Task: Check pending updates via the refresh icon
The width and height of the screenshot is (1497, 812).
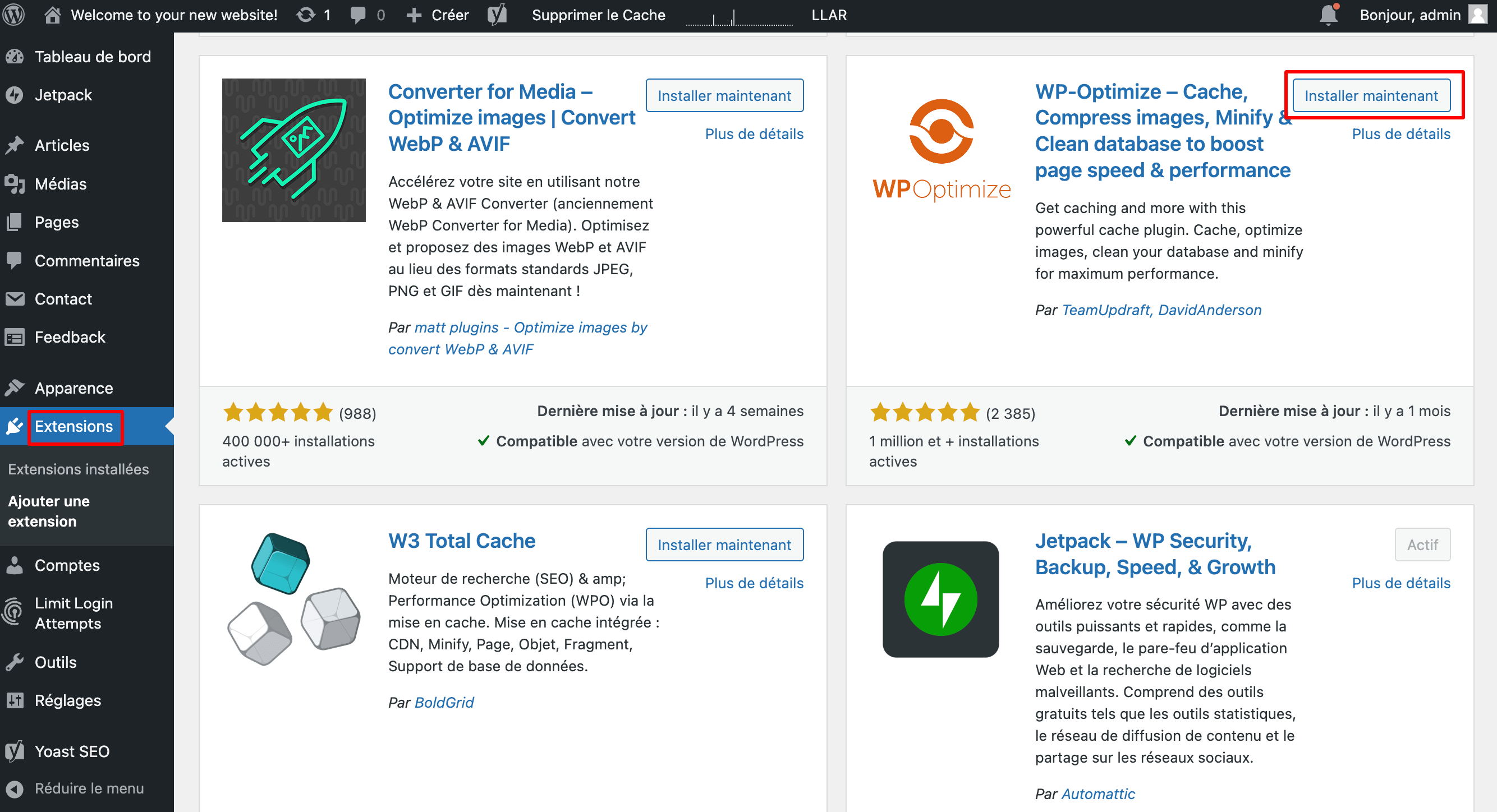Action: [307, 15]
